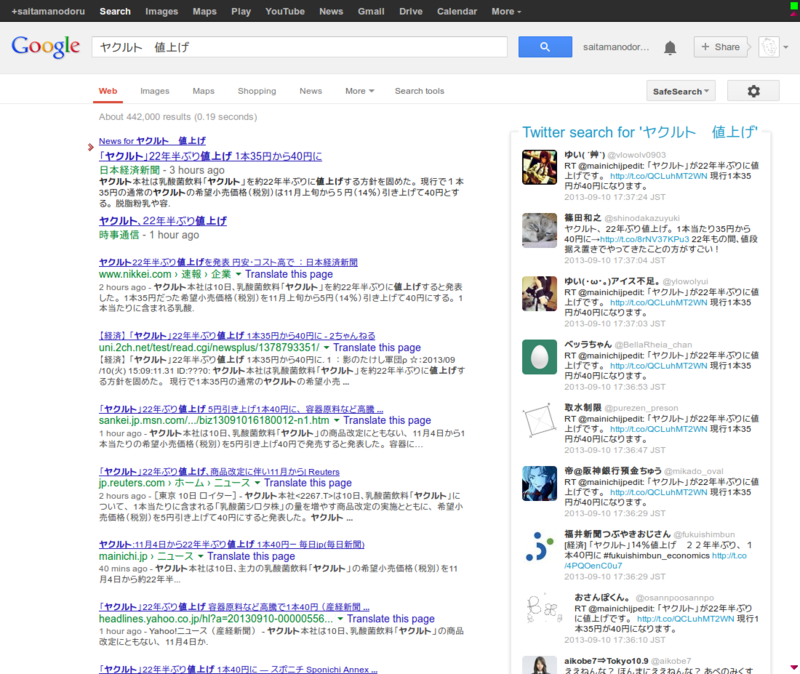The image size is (800, 674).
Task: Translate this page for nikkei.com result
Action: point(289,274)
